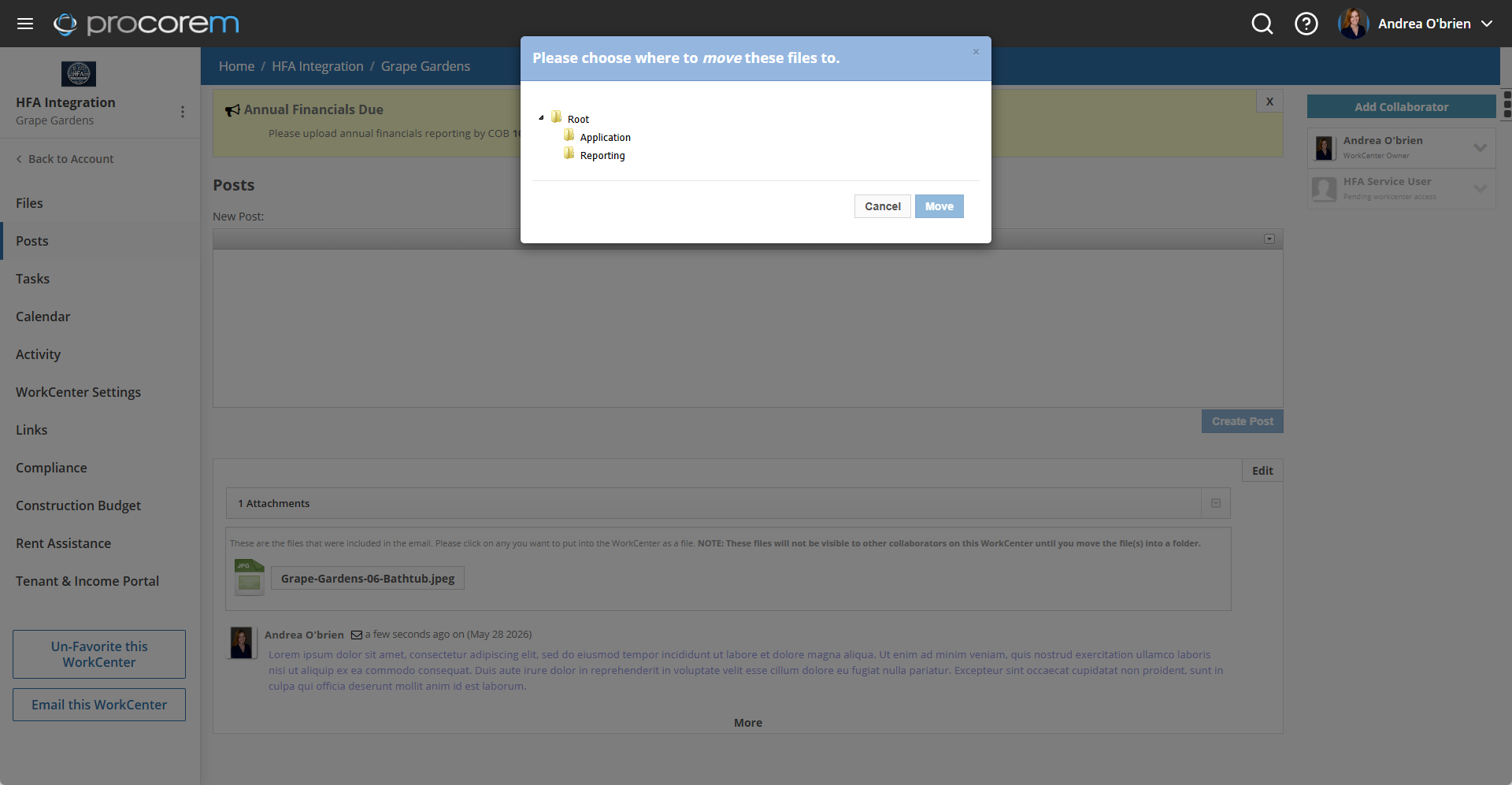Click Andrea O'brien's post author avatar
This screenshot has width=1512, height=785.
coord(241,642)
